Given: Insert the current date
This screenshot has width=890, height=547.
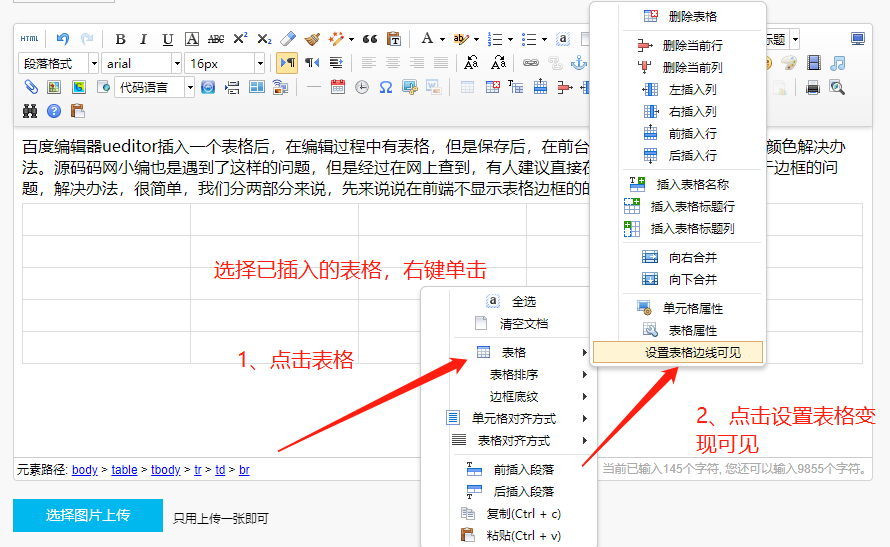Looking at the screenshot, I should (x=338, y=87).
